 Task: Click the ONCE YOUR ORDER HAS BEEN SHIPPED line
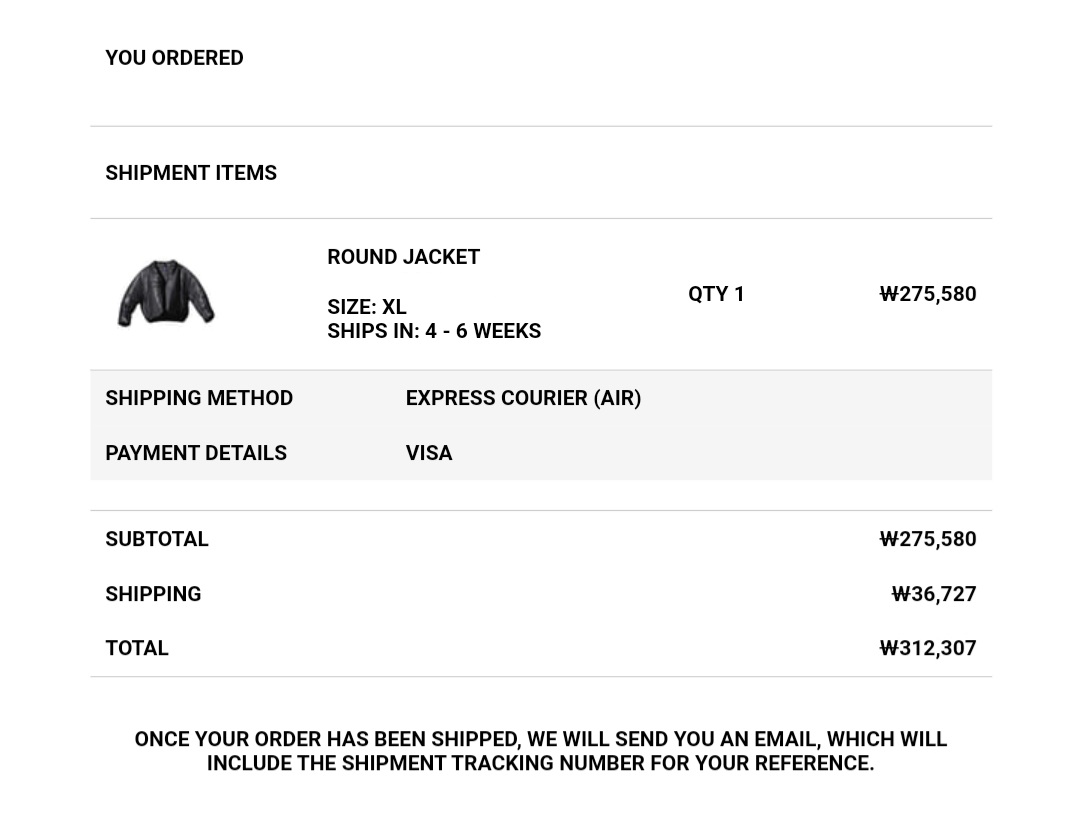(540, 739)
